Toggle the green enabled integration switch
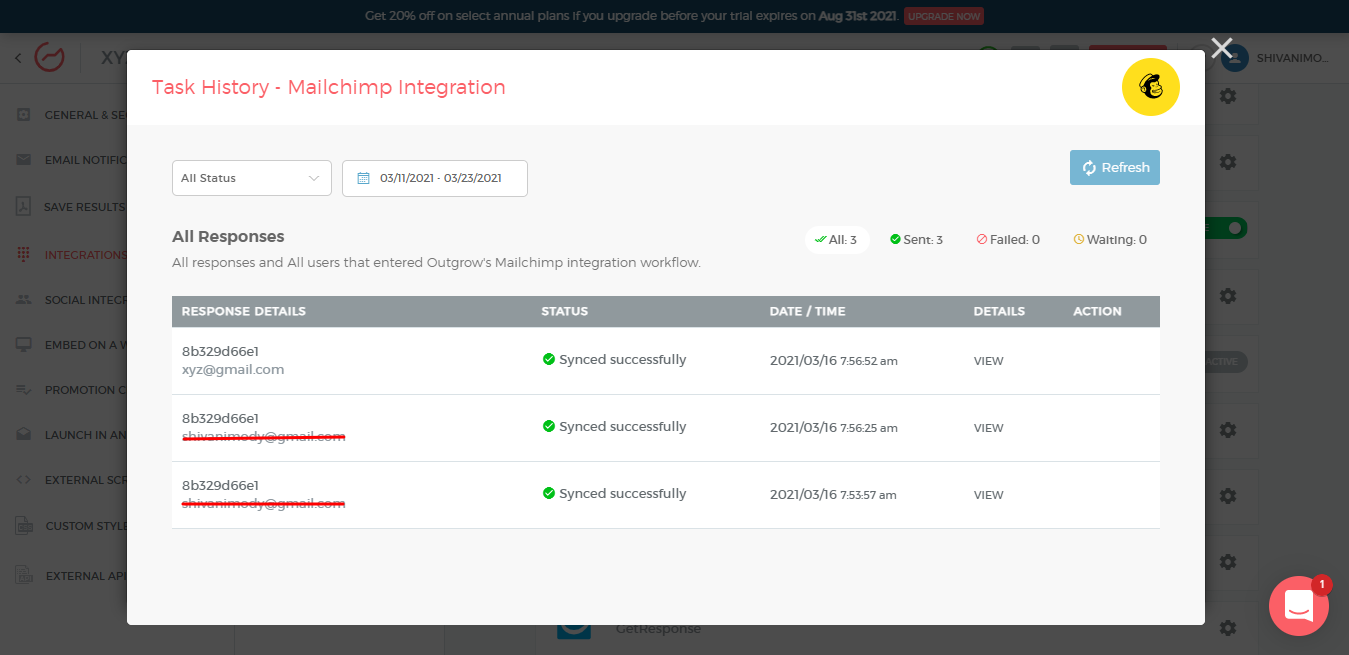This screenshot has width=1349, height=655. [1226, 228]
